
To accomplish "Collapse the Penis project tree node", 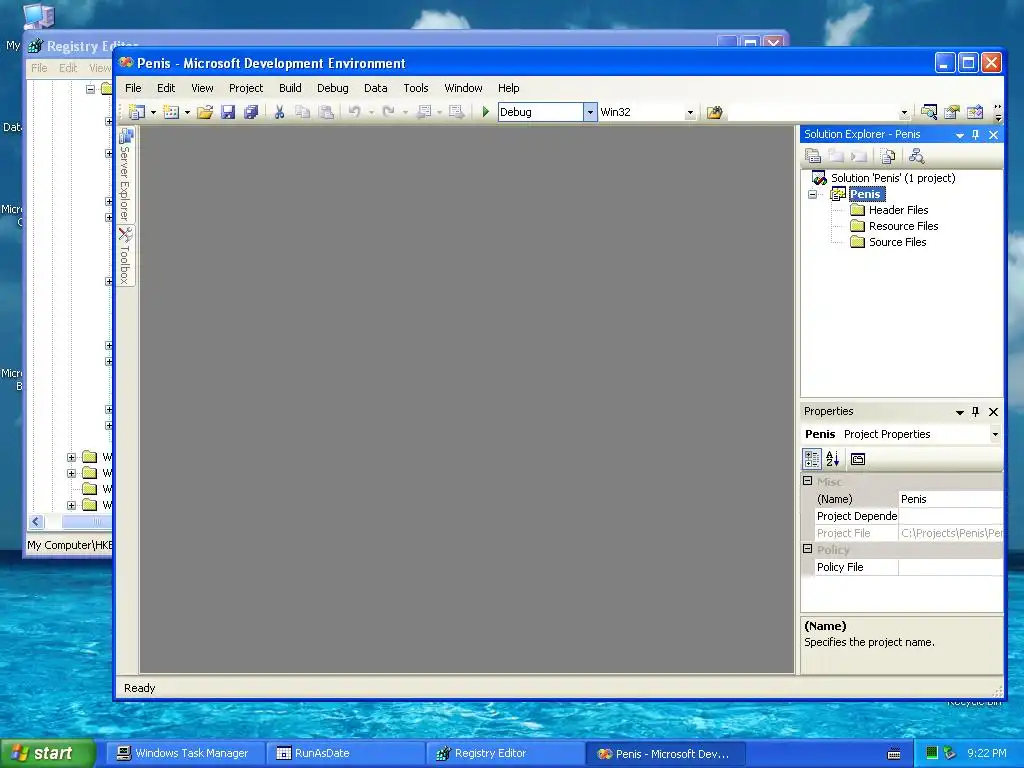I will click(812, 195).
